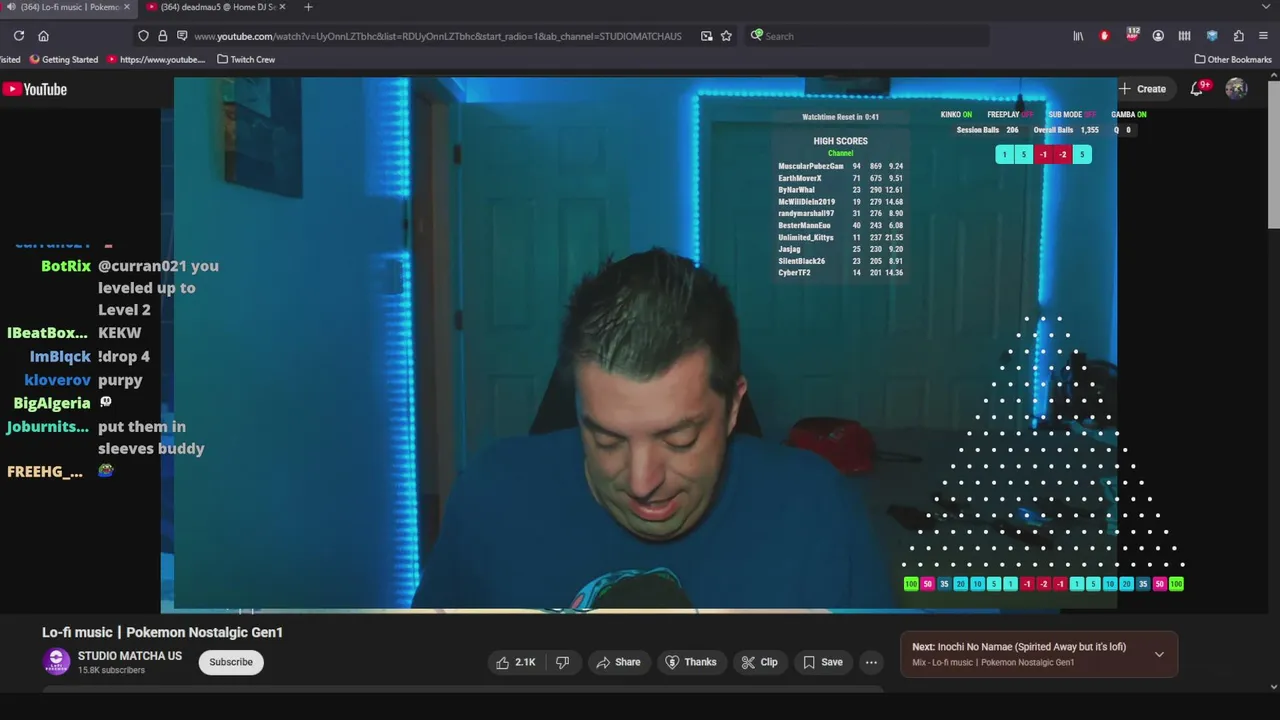
Task: Click the URL address bar
Action: tap(437, 36)
